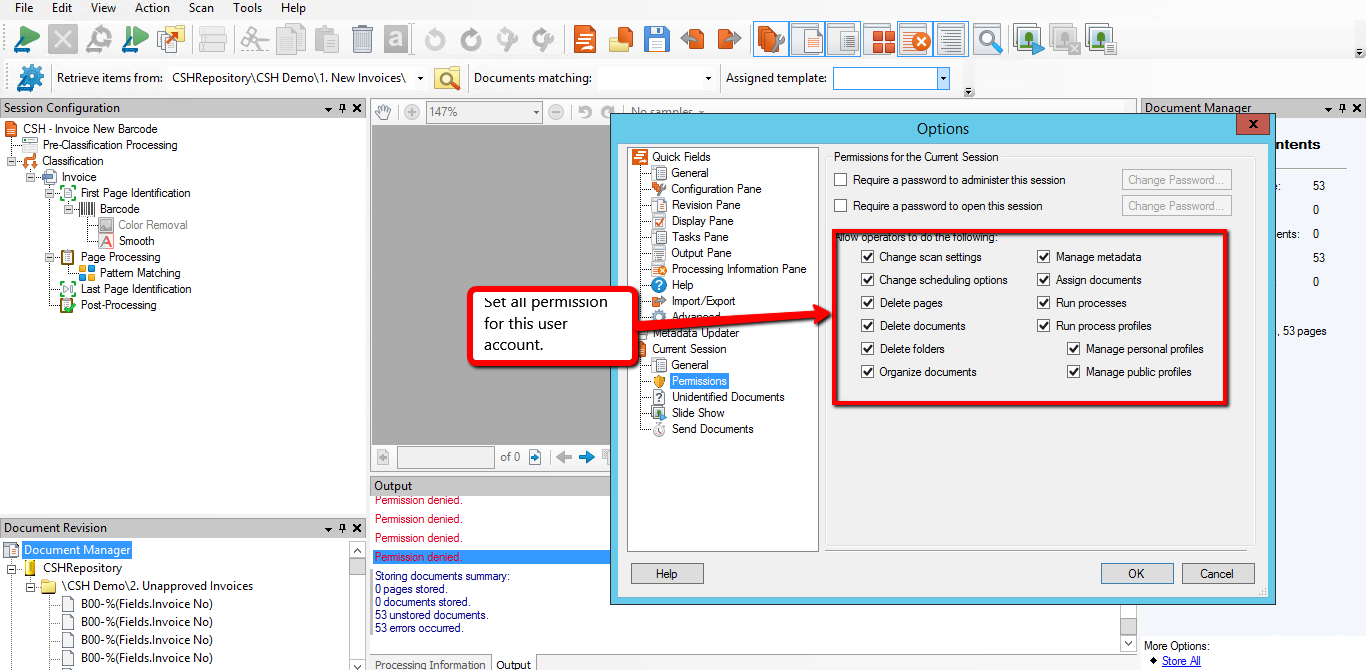
Task: Switch to the Processing Information tab
Action: [430, 664]
